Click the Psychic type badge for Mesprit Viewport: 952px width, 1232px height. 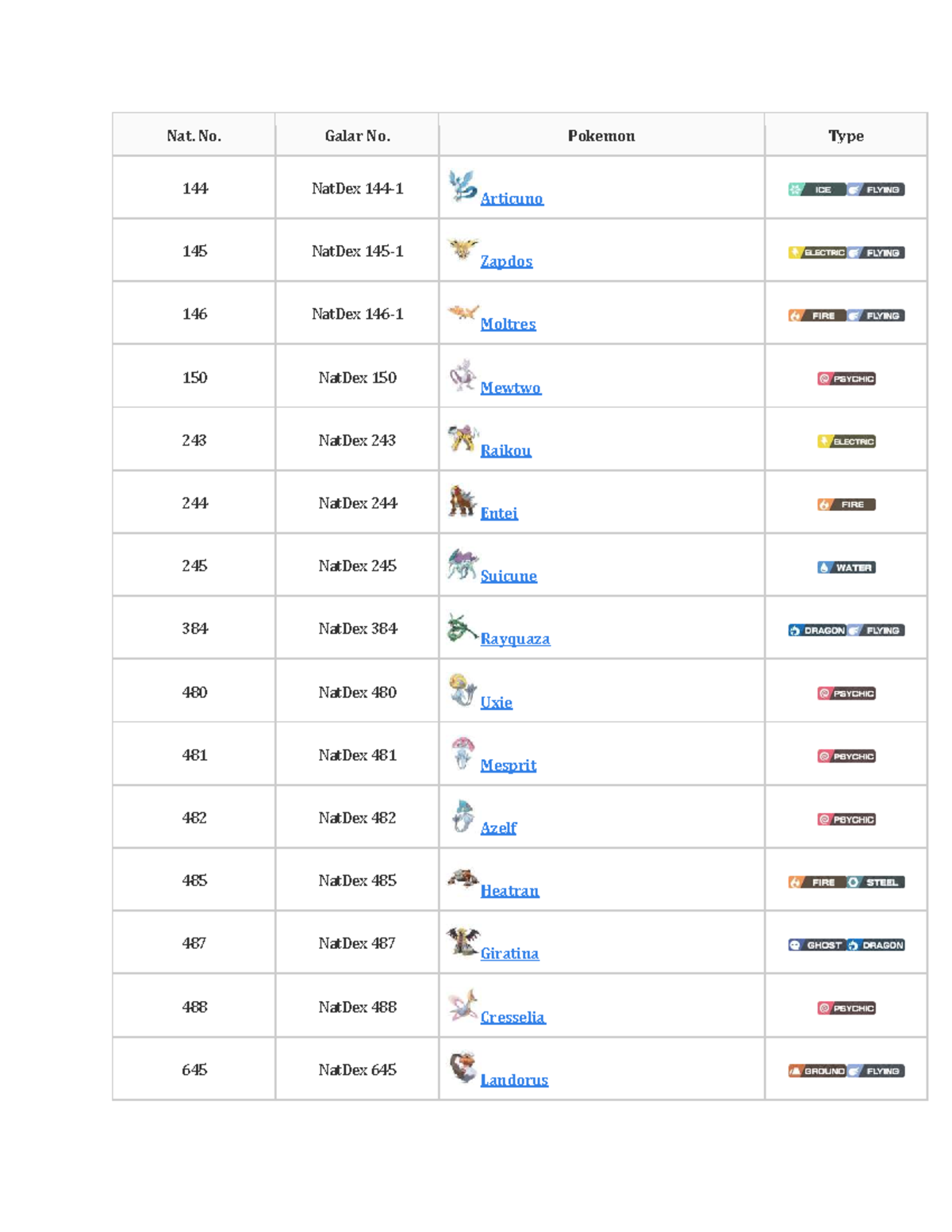coord(846,756)
